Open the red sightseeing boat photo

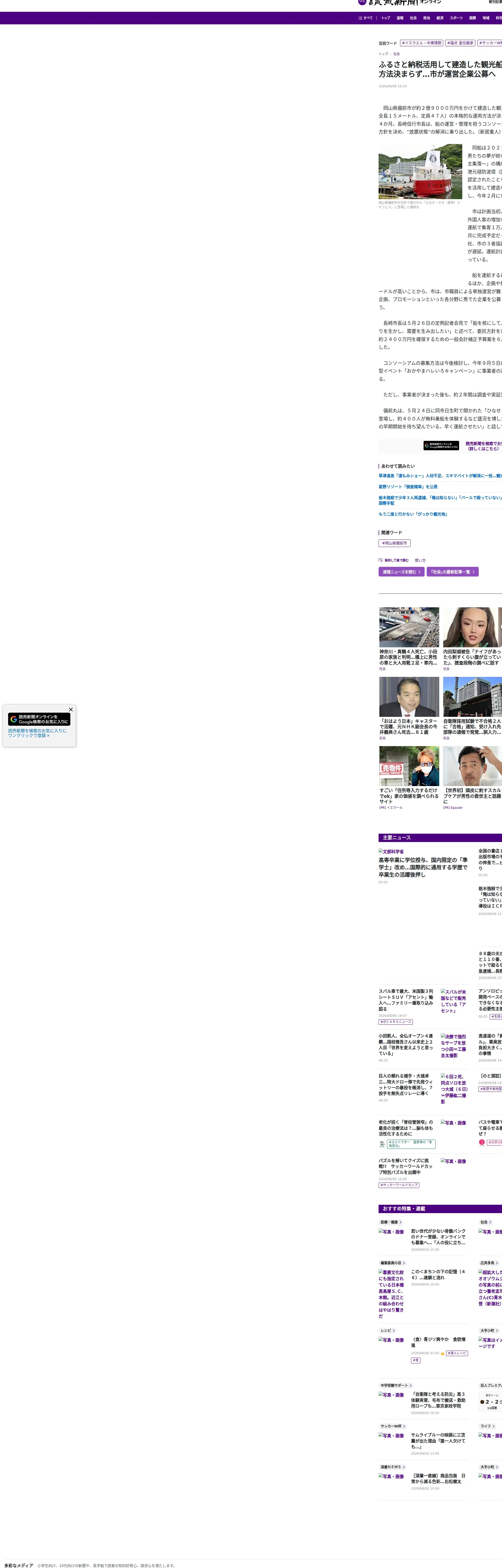420,172
